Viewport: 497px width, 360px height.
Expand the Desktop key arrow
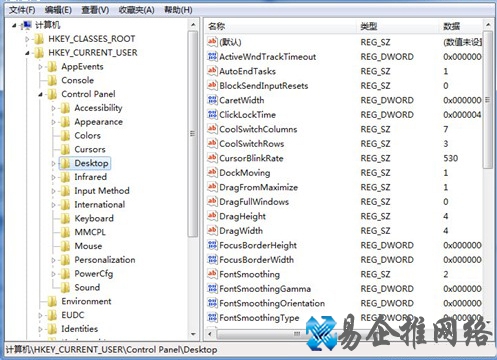(53, 164)
